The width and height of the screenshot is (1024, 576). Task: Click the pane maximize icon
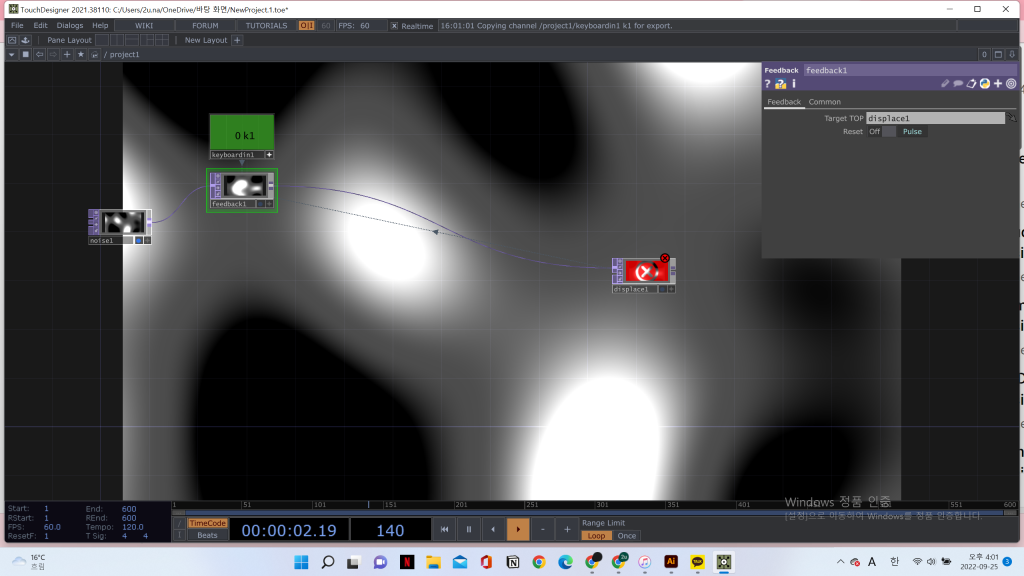click(x=999, y=54)
